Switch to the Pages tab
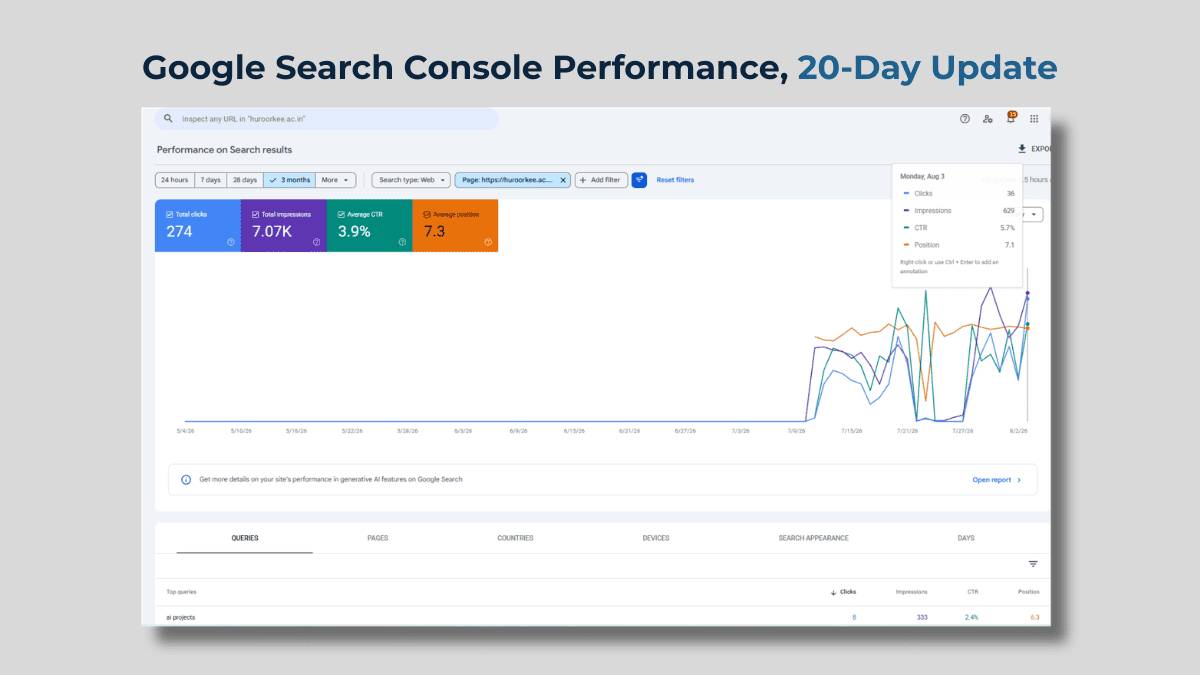 [x=378, y=538]
